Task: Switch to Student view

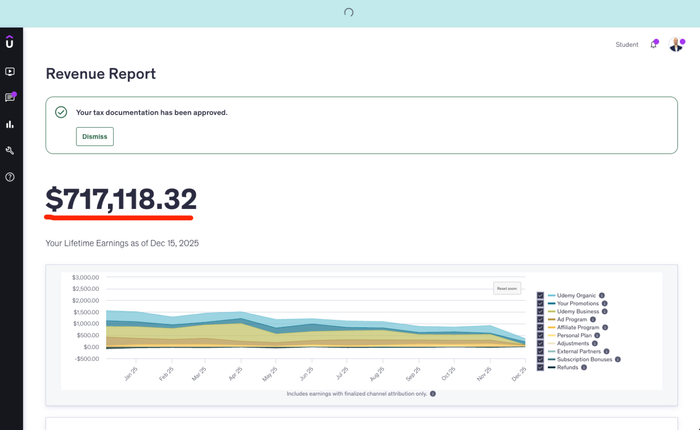Action: (x=627, y=45)
